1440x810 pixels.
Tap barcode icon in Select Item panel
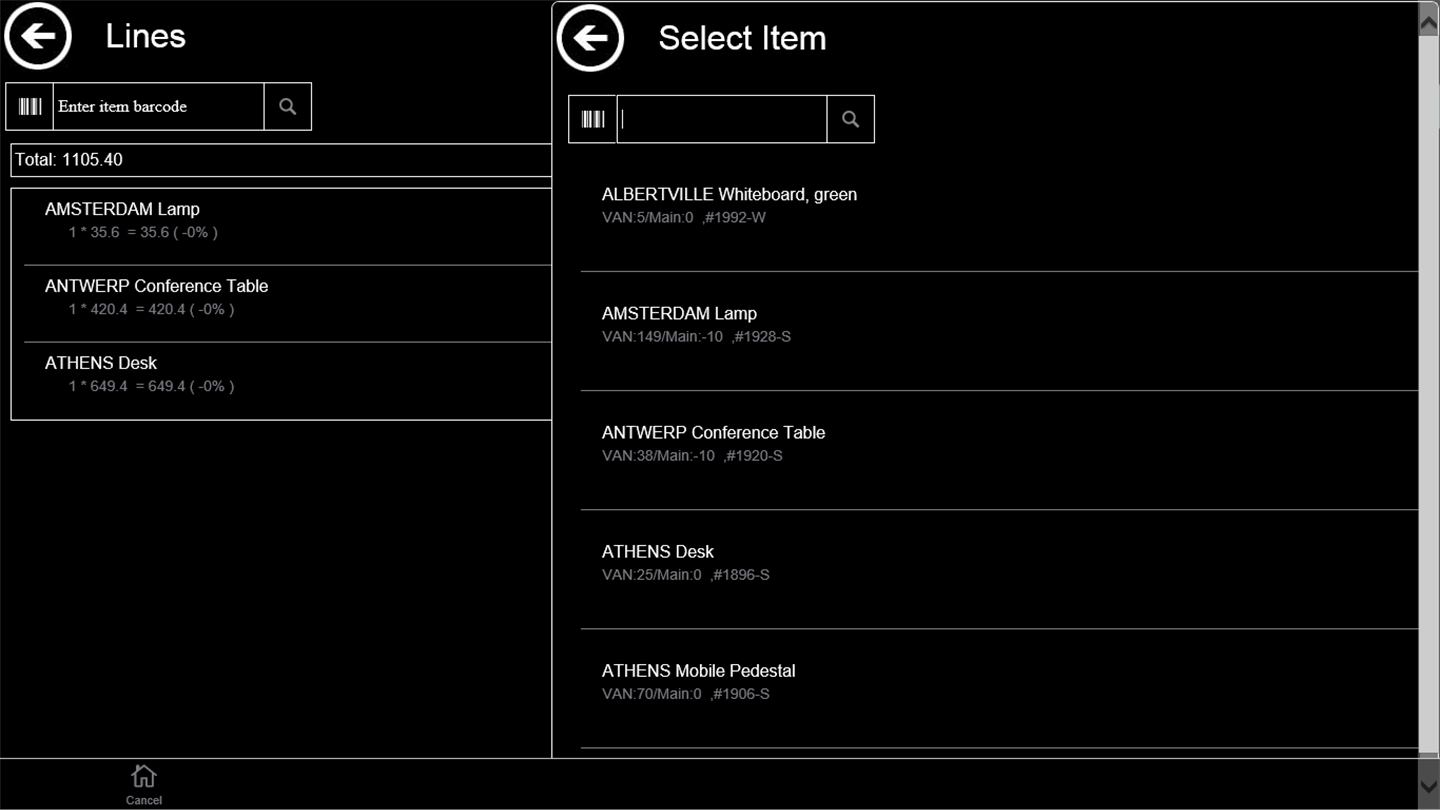[593, 120]
